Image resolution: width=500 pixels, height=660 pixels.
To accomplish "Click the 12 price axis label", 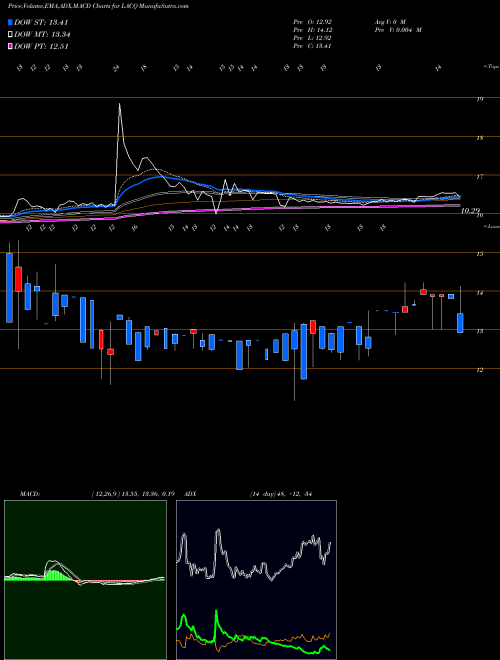I will point(479,370).
